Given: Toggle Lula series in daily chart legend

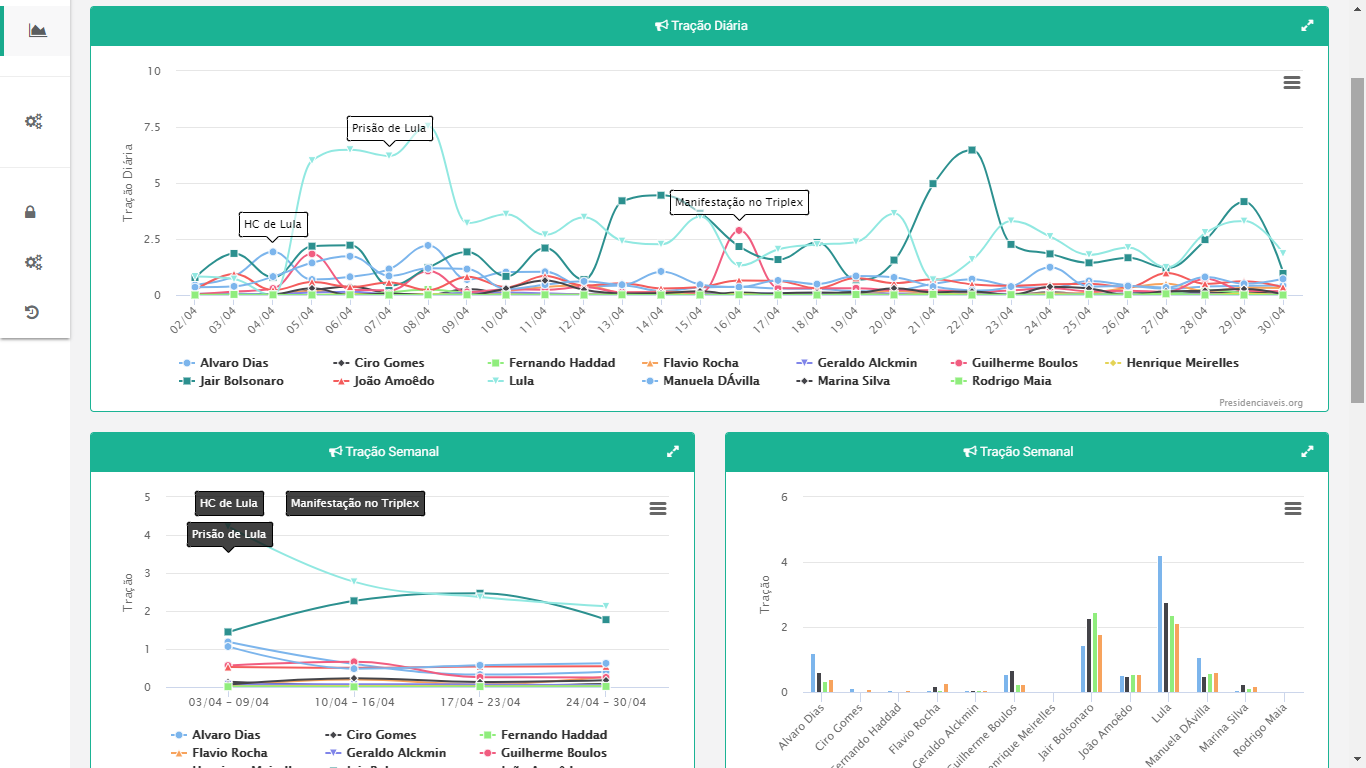Looking at the screenshot, I should [520, 381].
